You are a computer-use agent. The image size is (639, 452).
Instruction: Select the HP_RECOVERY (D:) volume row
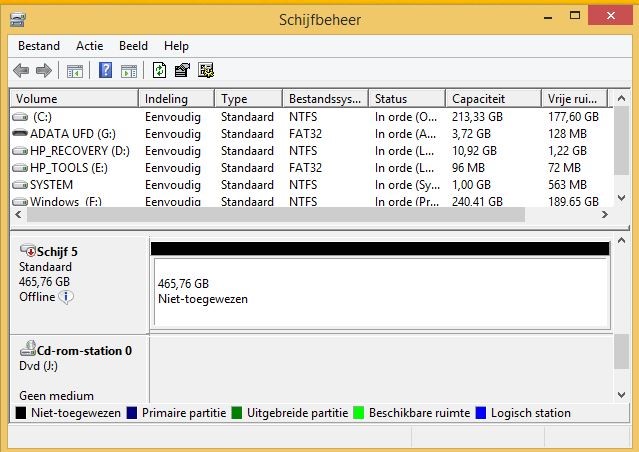pos(79,151)
